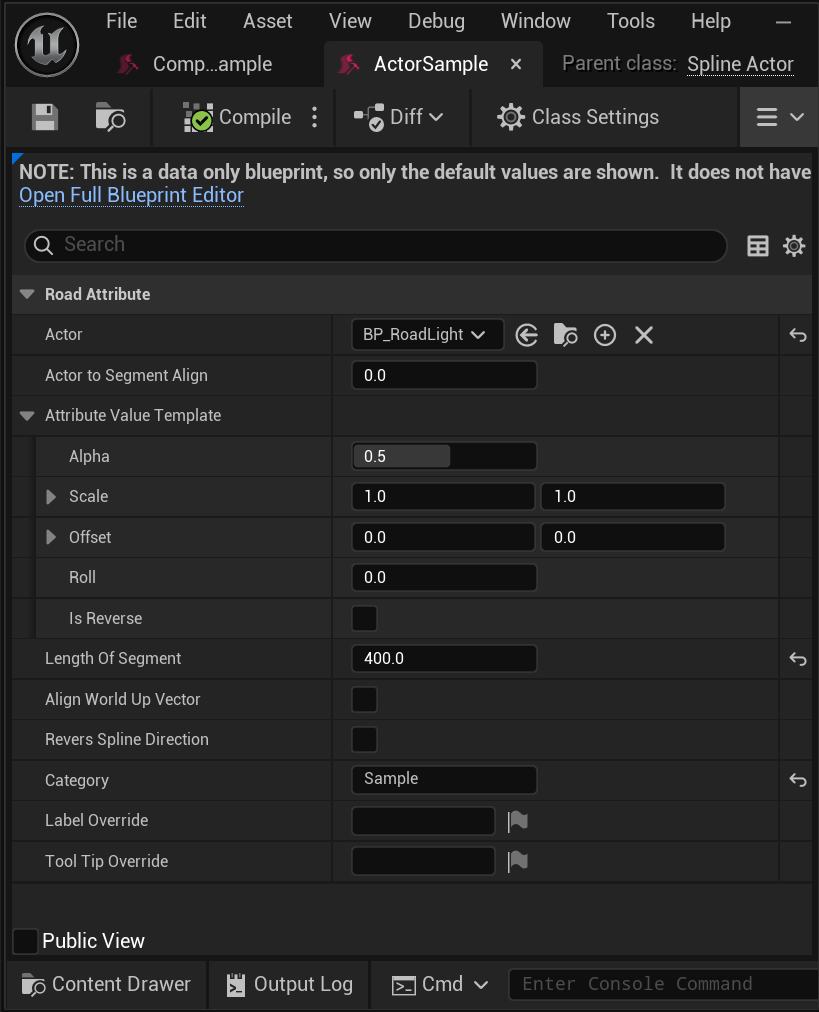Toggle the Public View checkbox
Screen dimensions: 819x1012
pyautogui.click(x=25, y=941)
